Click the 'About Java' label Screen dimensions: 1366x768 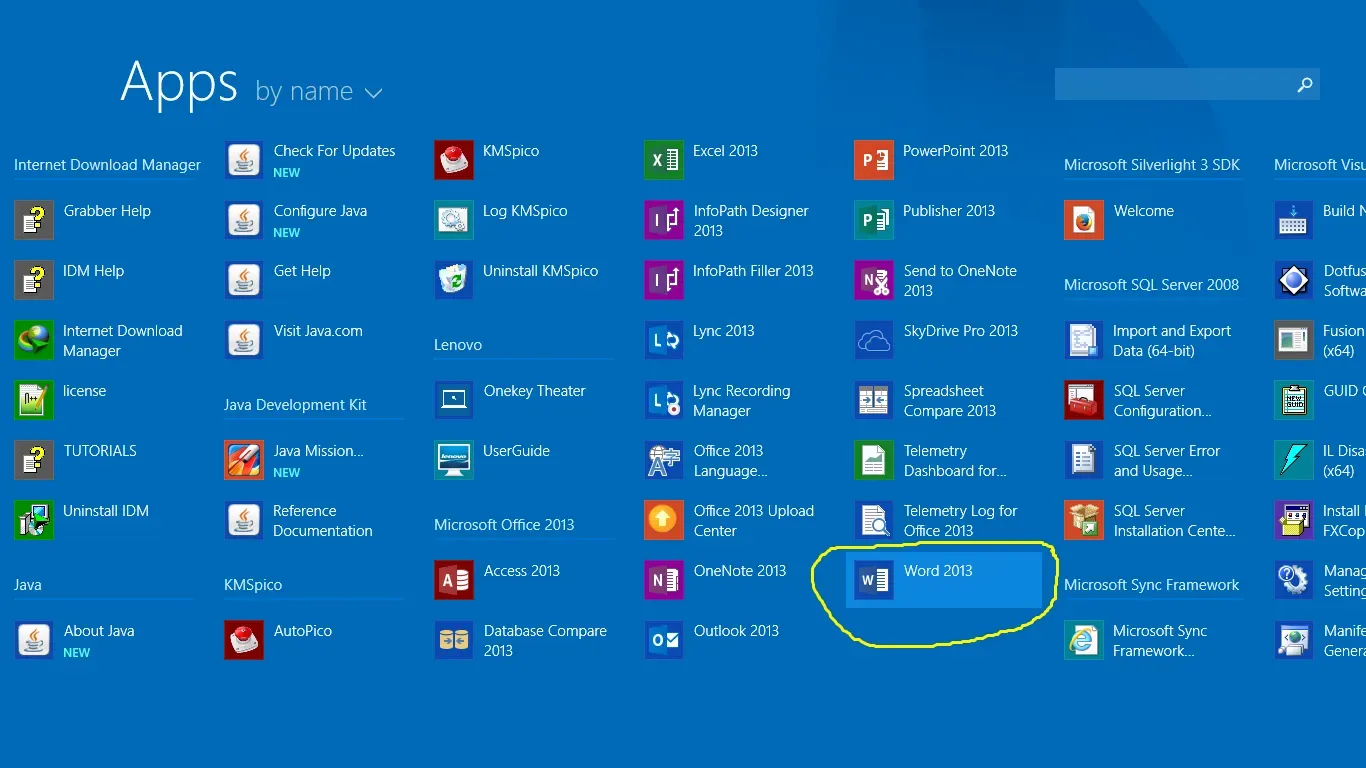[x=99, y=631]
